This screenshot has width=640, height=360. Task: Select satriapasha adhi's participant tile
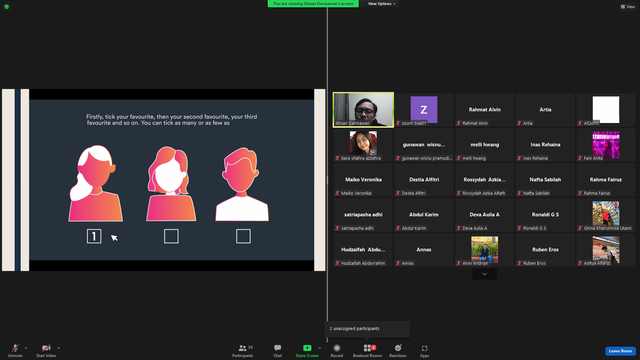363,215
